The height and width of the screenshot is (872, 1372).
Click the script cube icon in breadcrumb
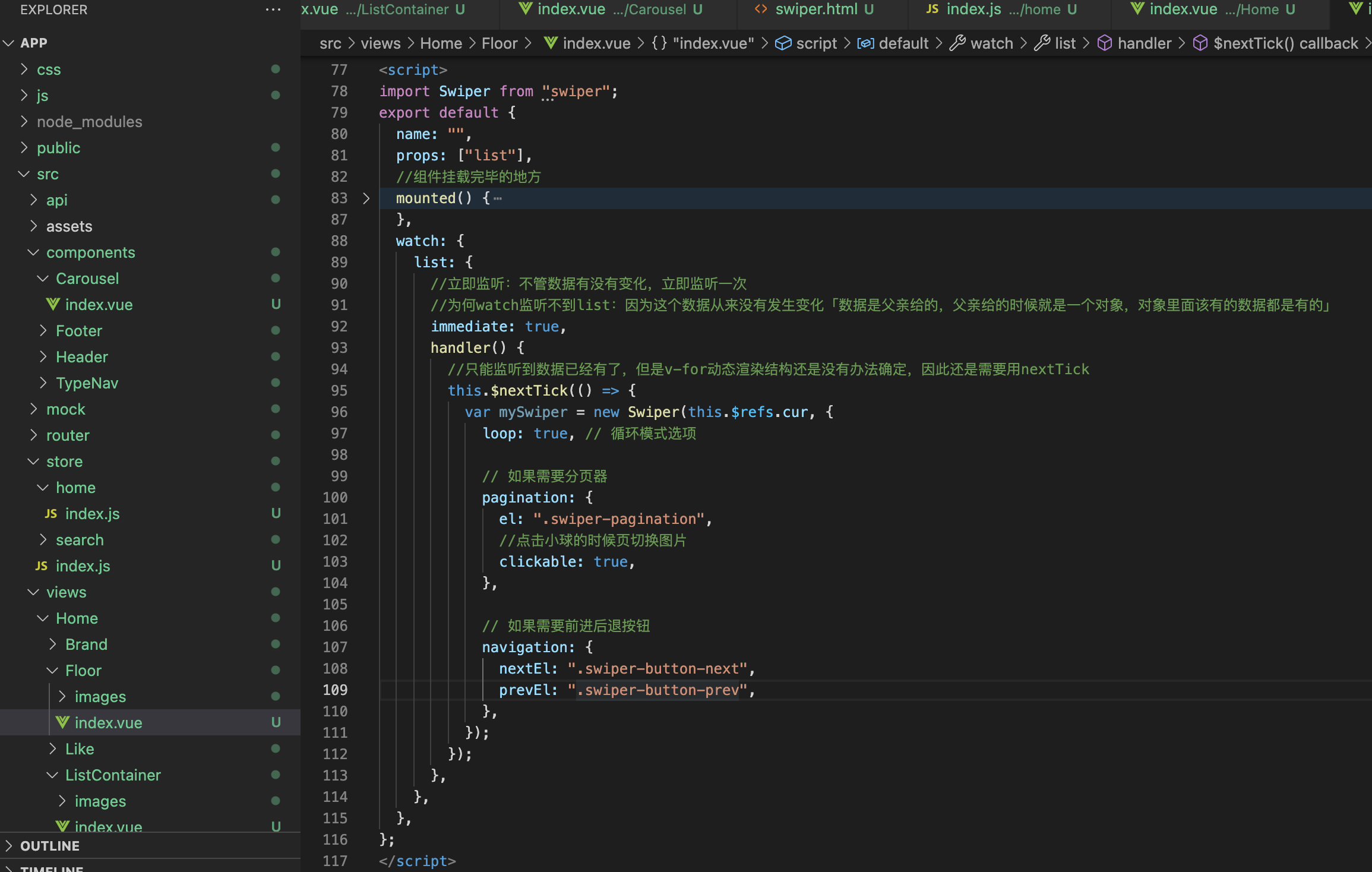coord(783,43)
